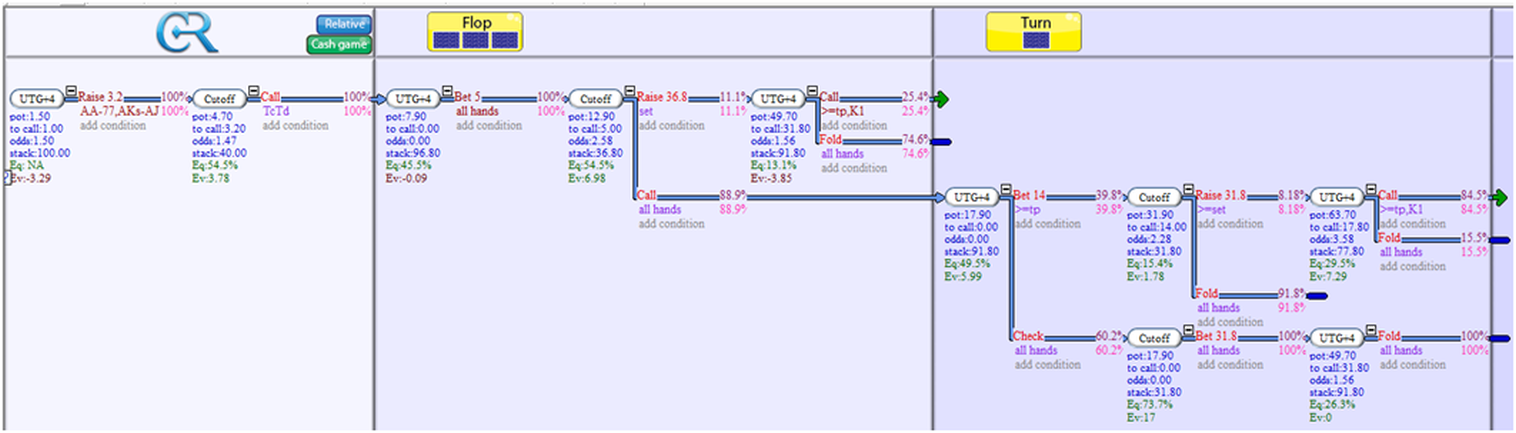1516x433 pixels.
Task: Toggle the Cash game mode button
Action: pyautogui.click(x=339, y=44)
